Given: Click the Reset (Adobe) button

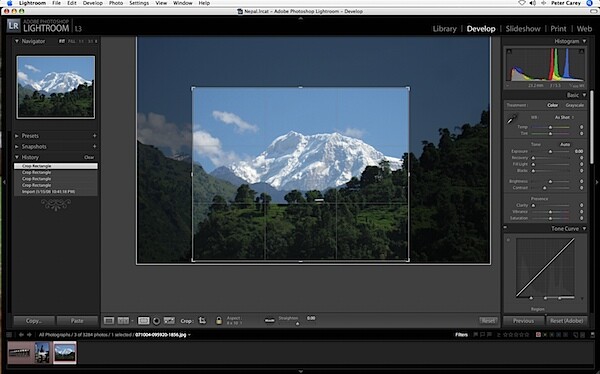Looking at the screenshot, I should (x=566, y=321).
